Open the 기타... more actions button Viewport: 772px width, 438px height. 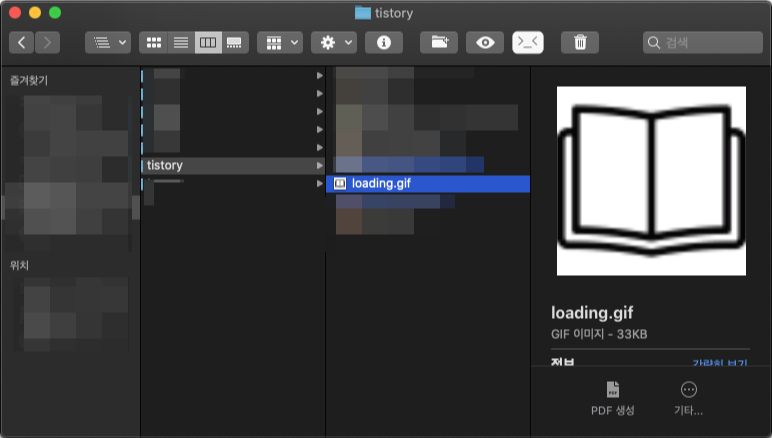point(688,399)
